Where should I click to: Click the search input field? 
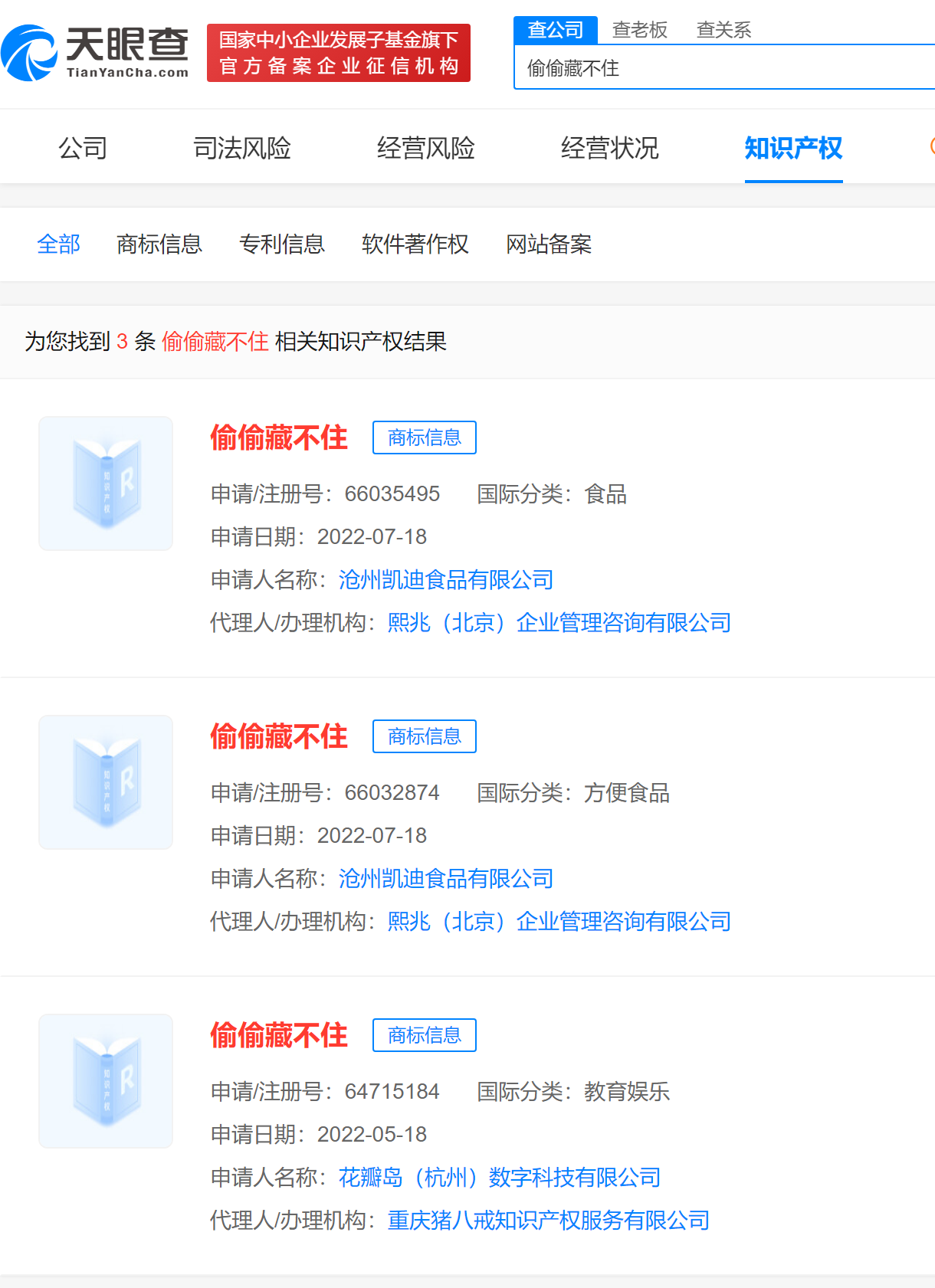pyautogui.click(x=720, y=68)
